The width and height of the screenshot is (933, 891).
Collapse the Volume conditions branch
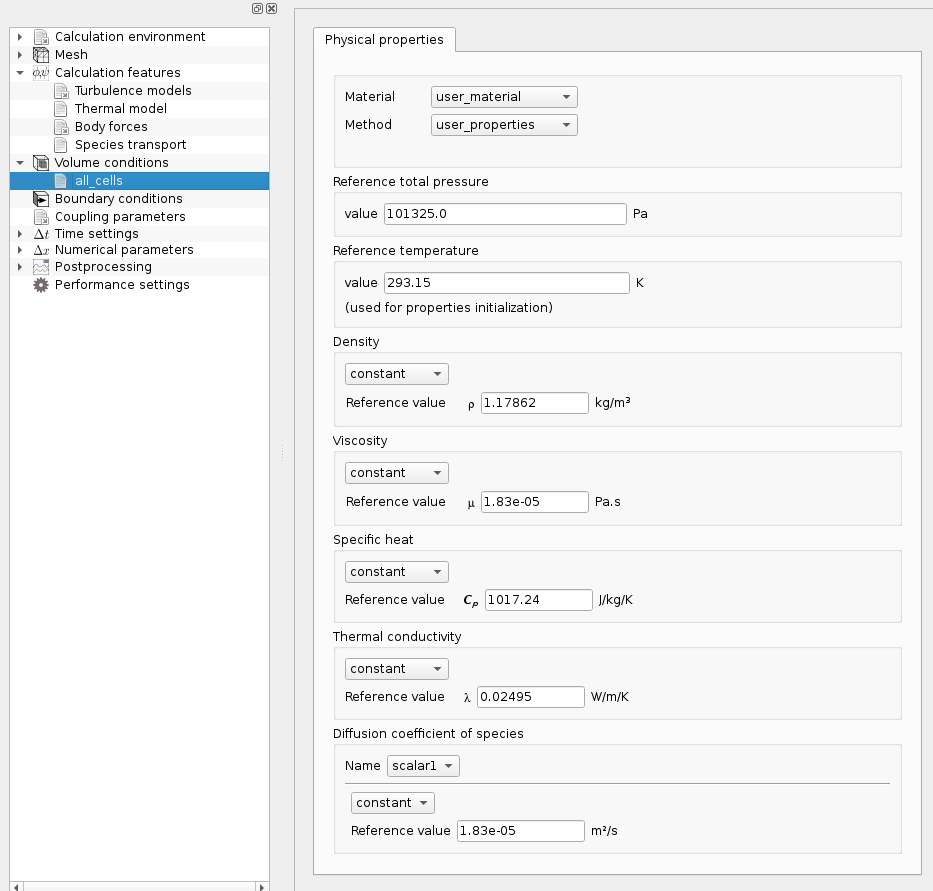[19, 162]
